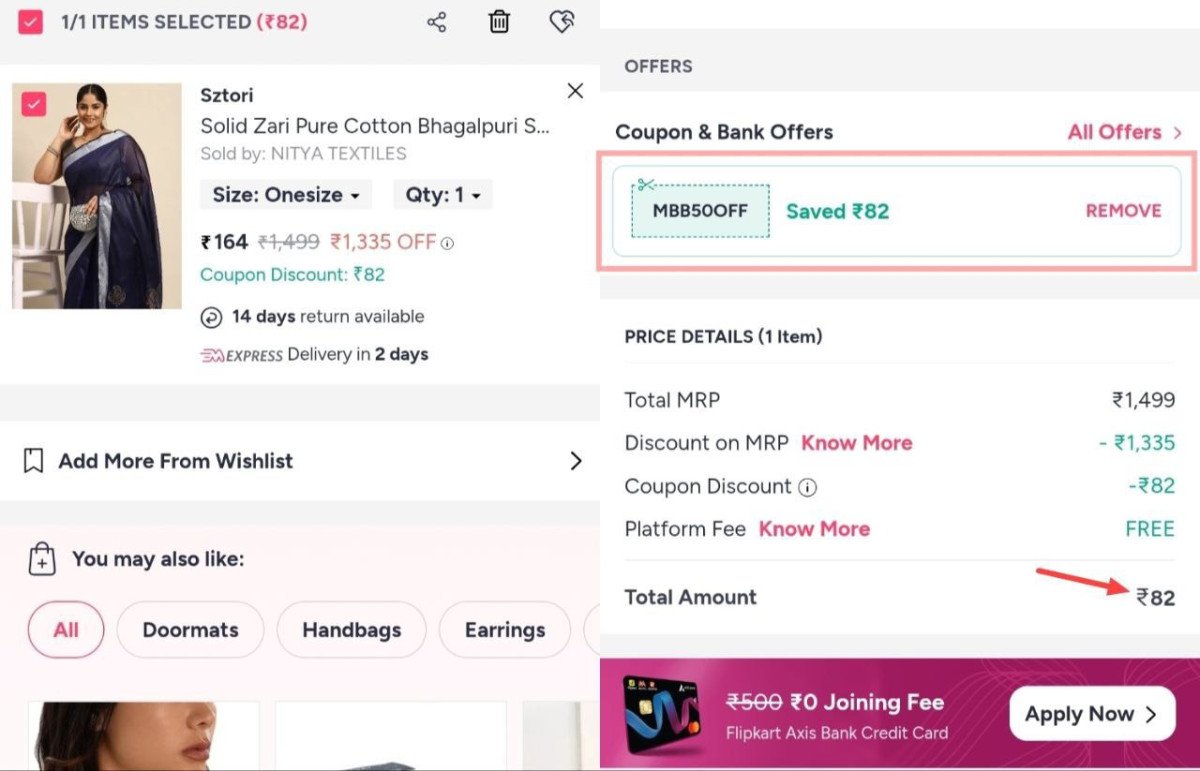This screenshot has height=771, width=1200.
Task: Toggle the select-all items checkbox
Action: (31, 22)
